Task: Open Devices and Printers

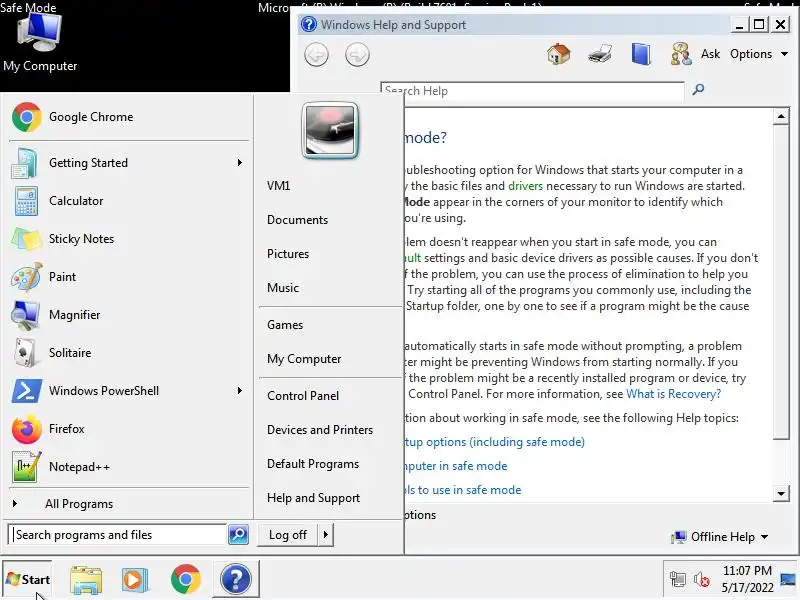Action: [320, 430]
